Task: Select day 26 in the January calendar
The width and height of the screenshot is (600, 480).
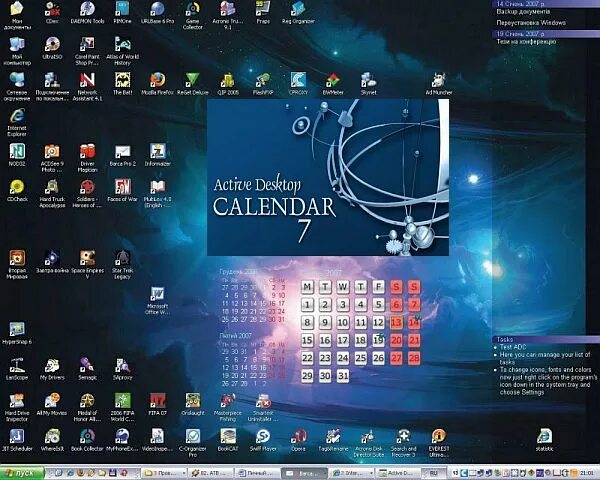Action: (378, 358)
